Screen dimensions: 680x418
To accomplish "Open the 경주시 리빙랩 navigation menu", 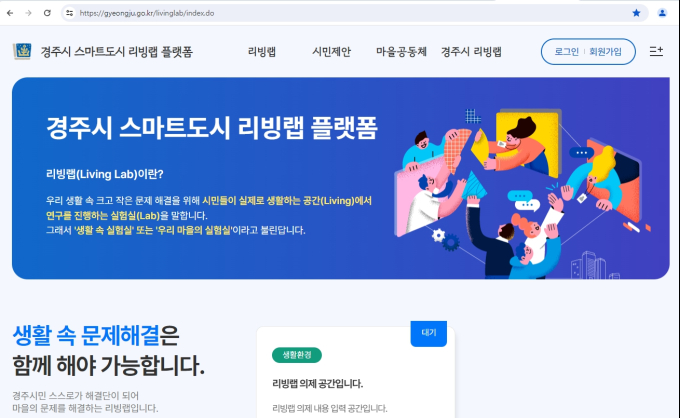I will coord(471,52).
